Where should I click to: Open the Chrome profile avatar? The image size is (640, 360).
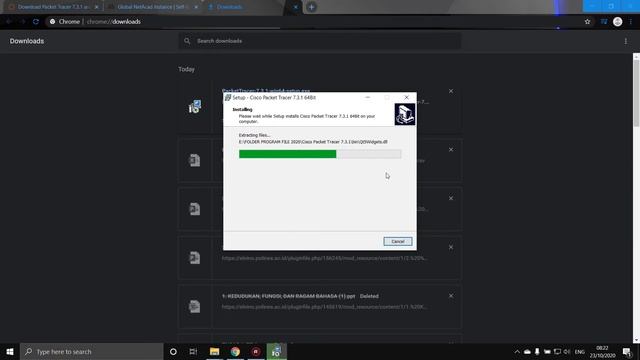pos(618,22)
